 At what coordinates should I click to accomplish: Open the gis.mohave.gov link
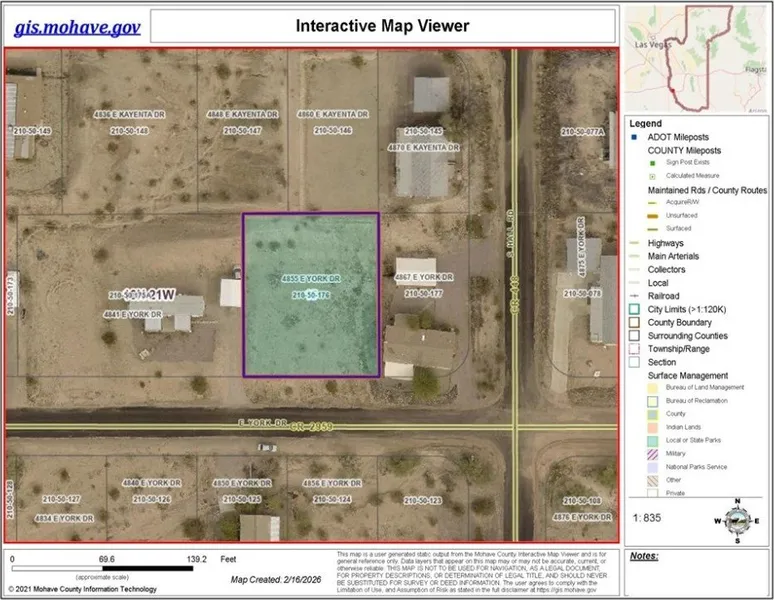click(76, 27)
